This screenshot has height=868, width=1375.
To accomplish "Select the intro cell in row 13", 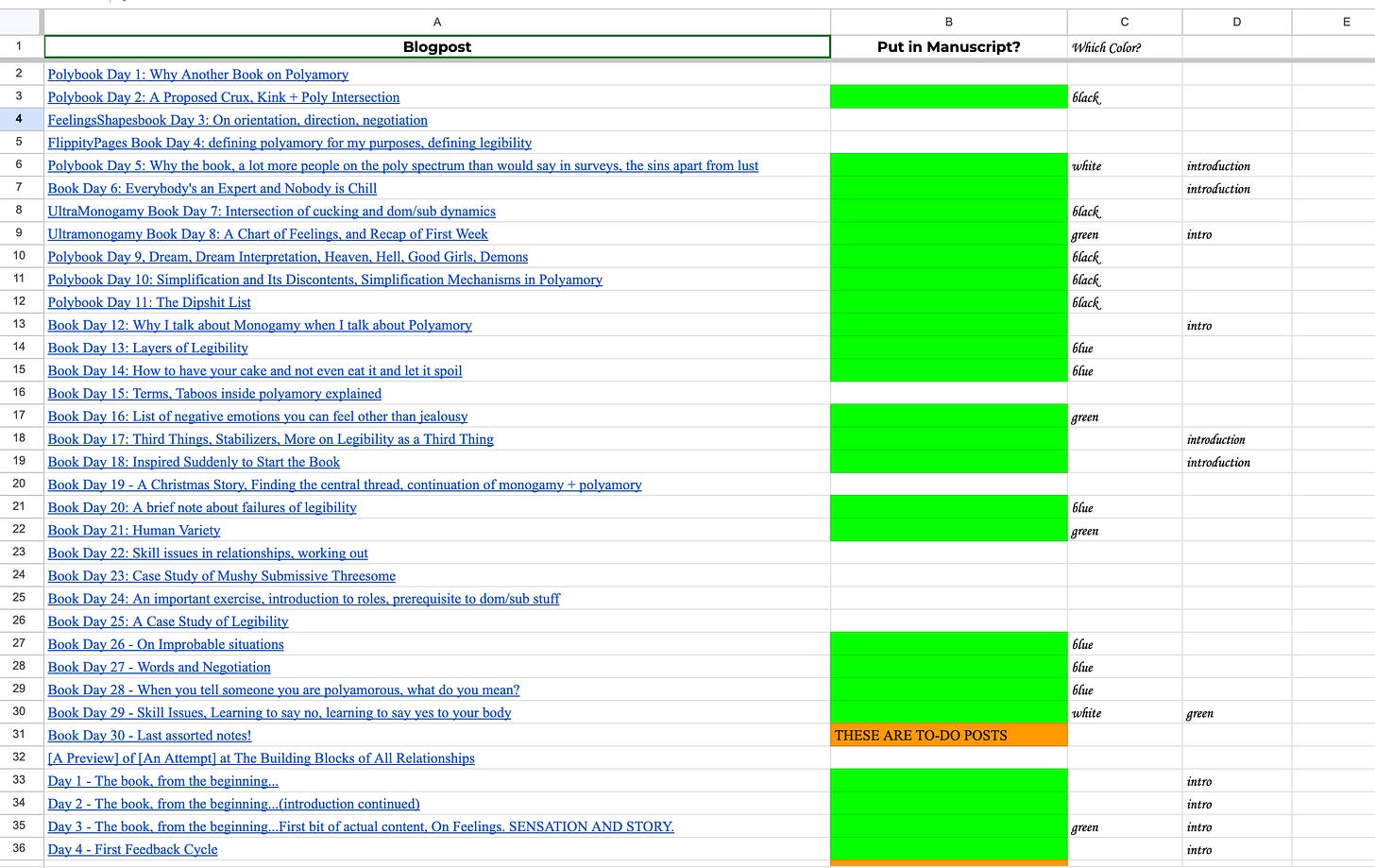I will pos(1237,325).
